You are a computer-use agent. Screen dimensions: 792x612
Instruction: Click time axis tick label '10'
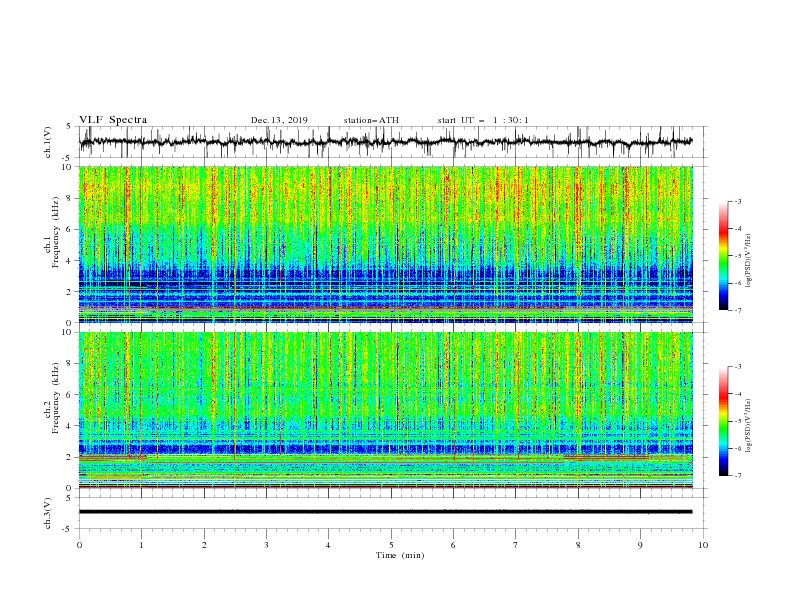click(x=703, y=545)
